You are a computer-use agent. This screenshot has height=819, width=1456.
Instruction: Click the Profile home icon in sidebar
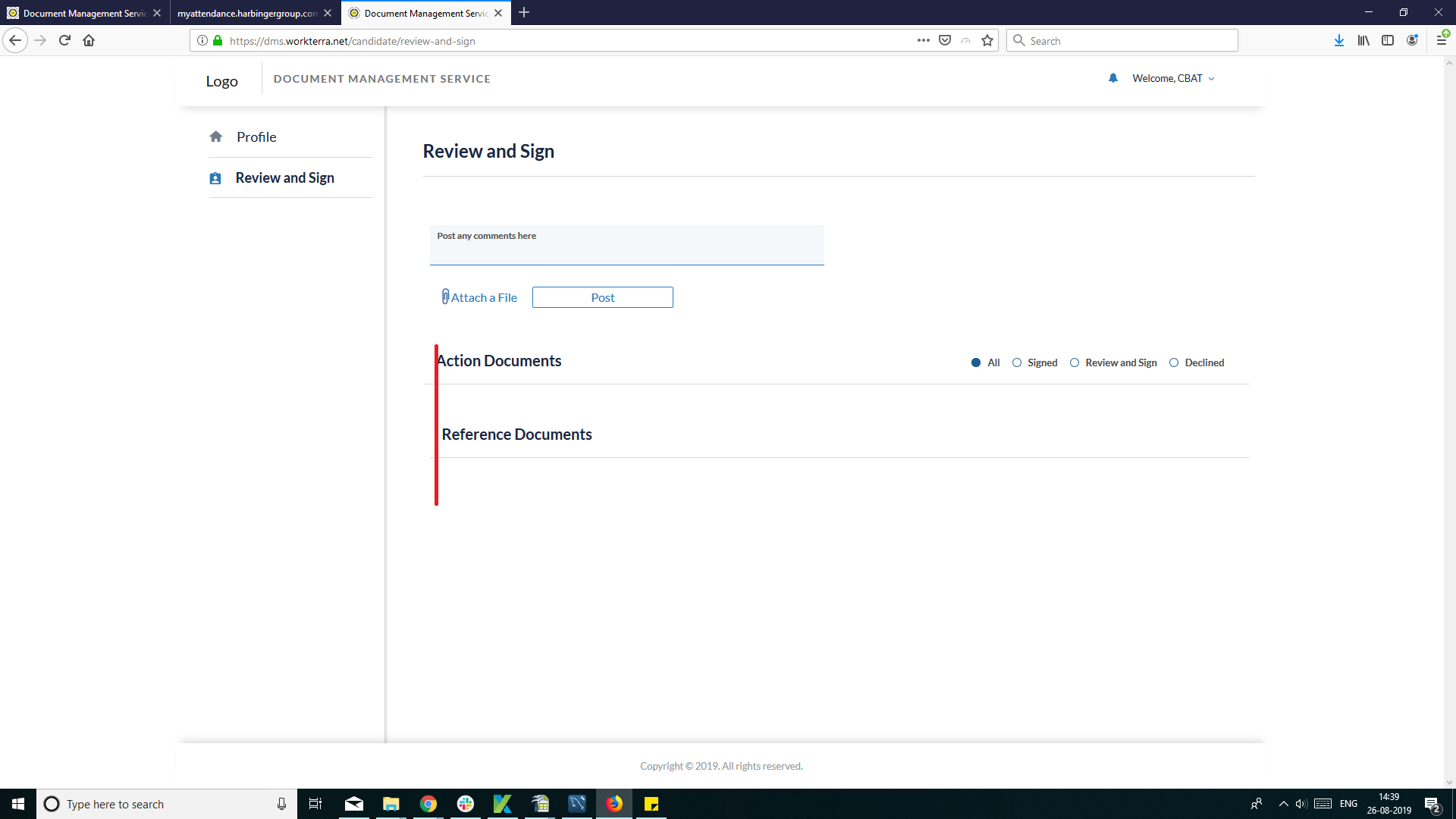[216, 136]
